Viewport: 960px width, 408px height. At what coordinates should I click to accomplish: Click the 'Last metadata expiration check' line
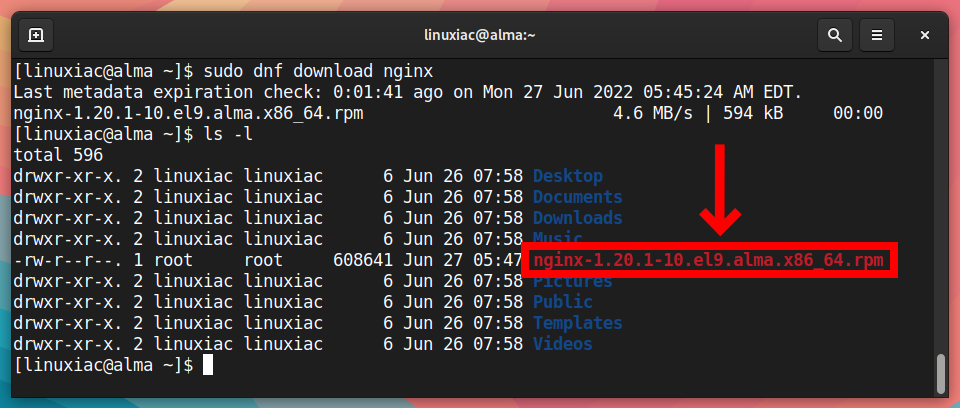tap(408, 93)
